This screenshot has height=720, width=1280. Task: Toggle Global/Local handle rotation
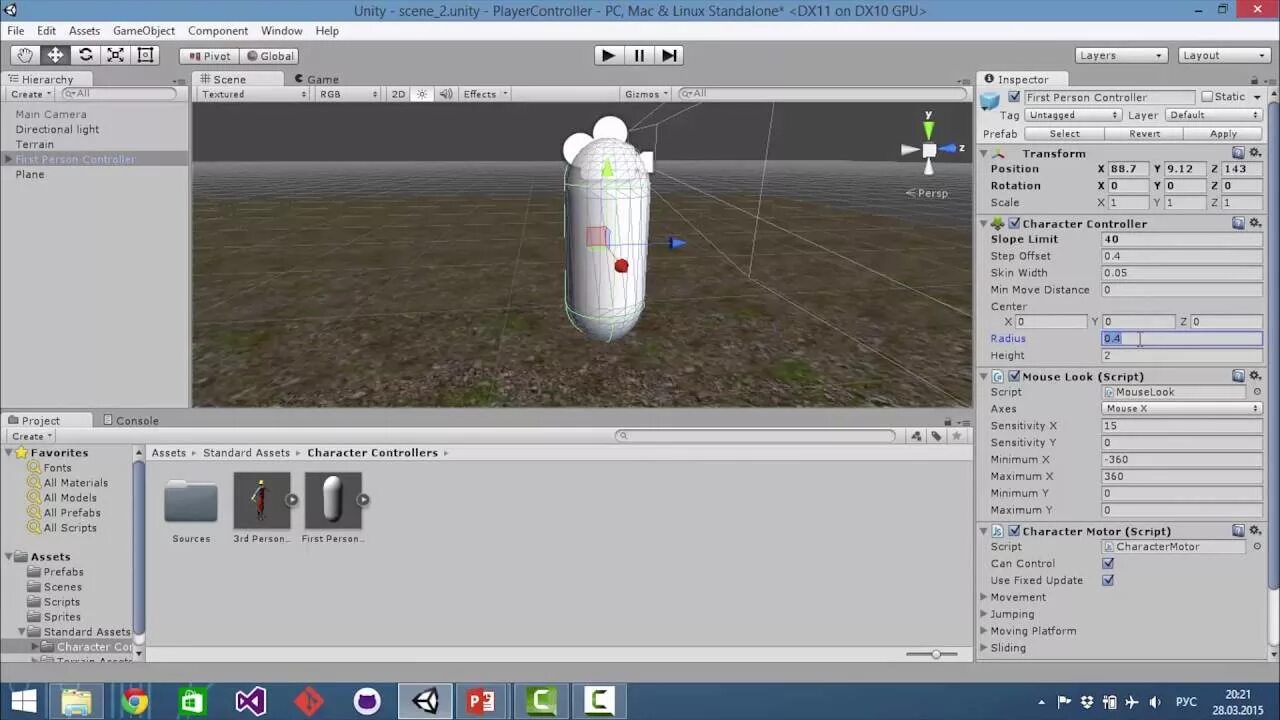[x=270, y=56]
